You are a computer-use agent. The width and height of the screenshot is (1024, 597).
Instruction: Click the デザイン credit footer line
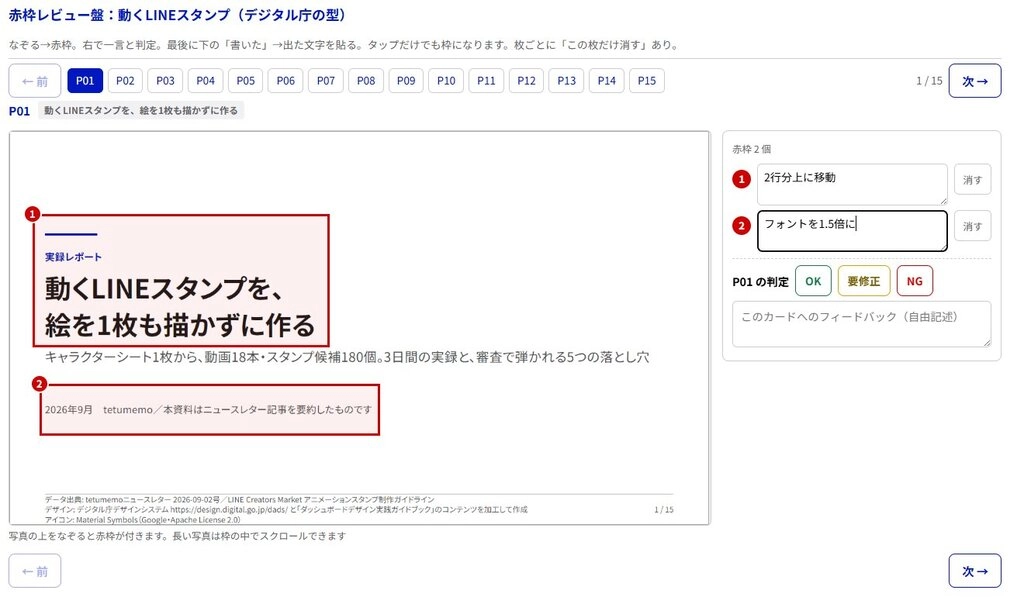(286, 509)
